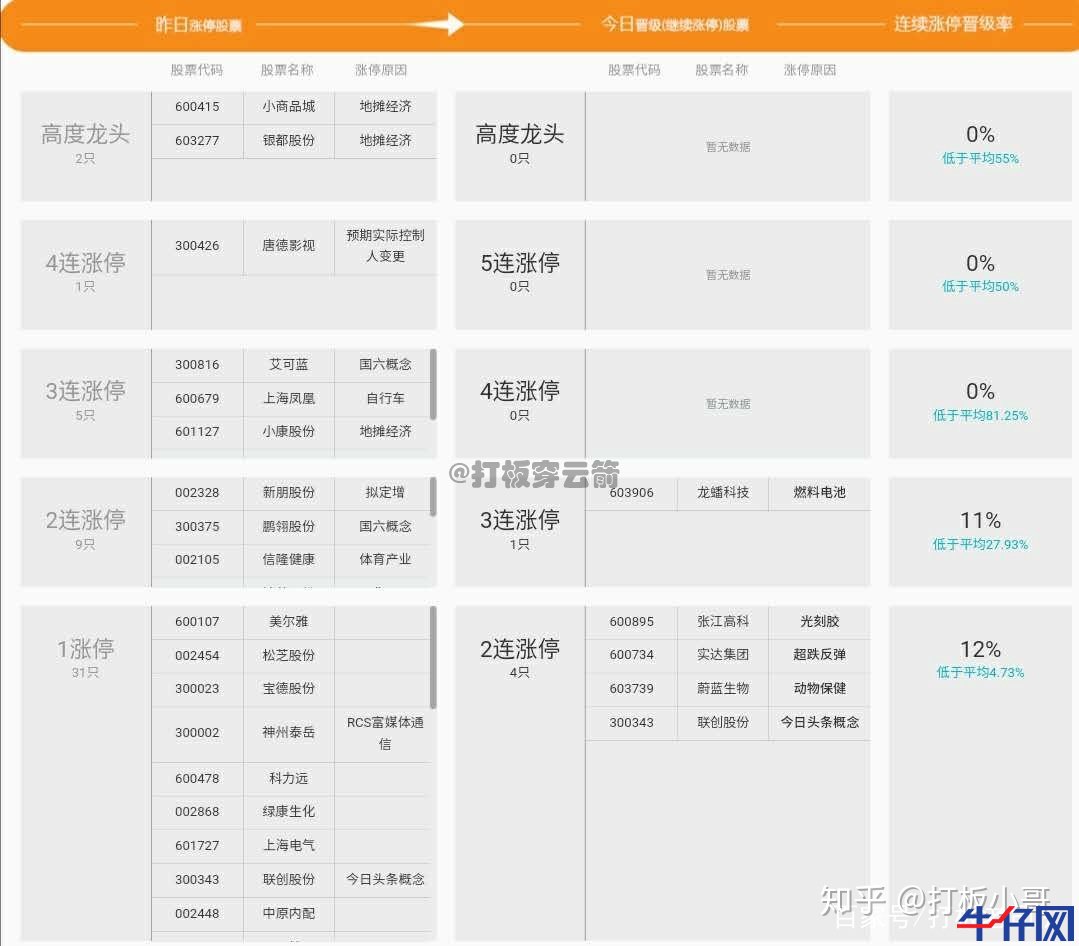The height and width of the screenshot is (946, 1079).
Task: Click the scrollbar beside the 1涨停 list
Action: (x=433, y=657)
